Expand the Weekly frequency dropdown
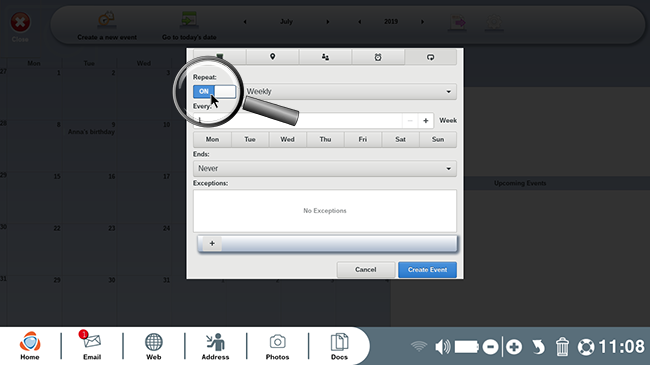 (349, 92)
